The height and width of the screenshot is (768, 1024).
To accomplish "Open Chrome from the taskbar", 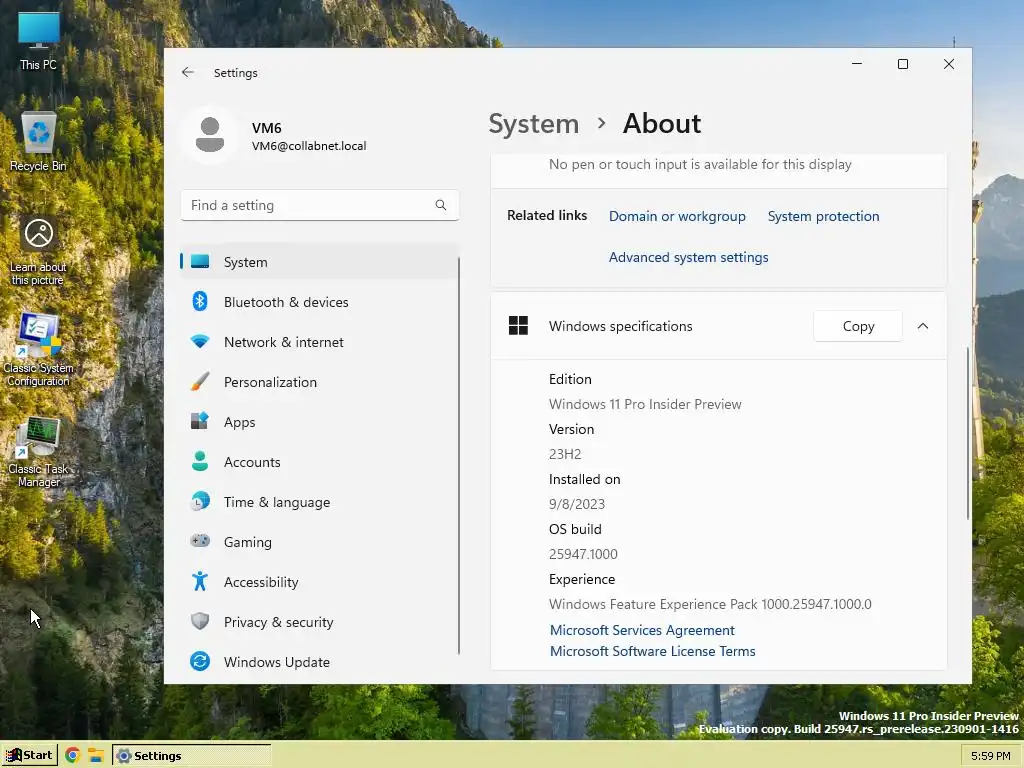I will [72, 756].
